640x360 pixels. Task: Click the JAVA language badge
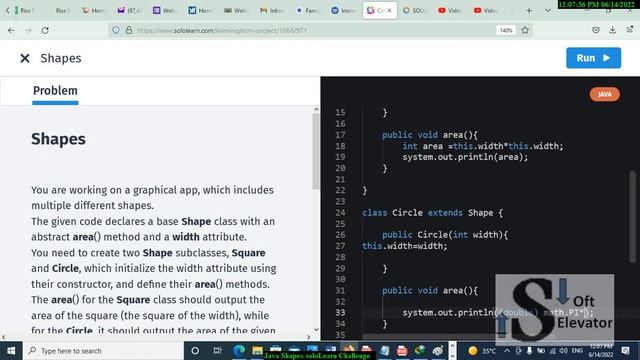coord(604,94)
